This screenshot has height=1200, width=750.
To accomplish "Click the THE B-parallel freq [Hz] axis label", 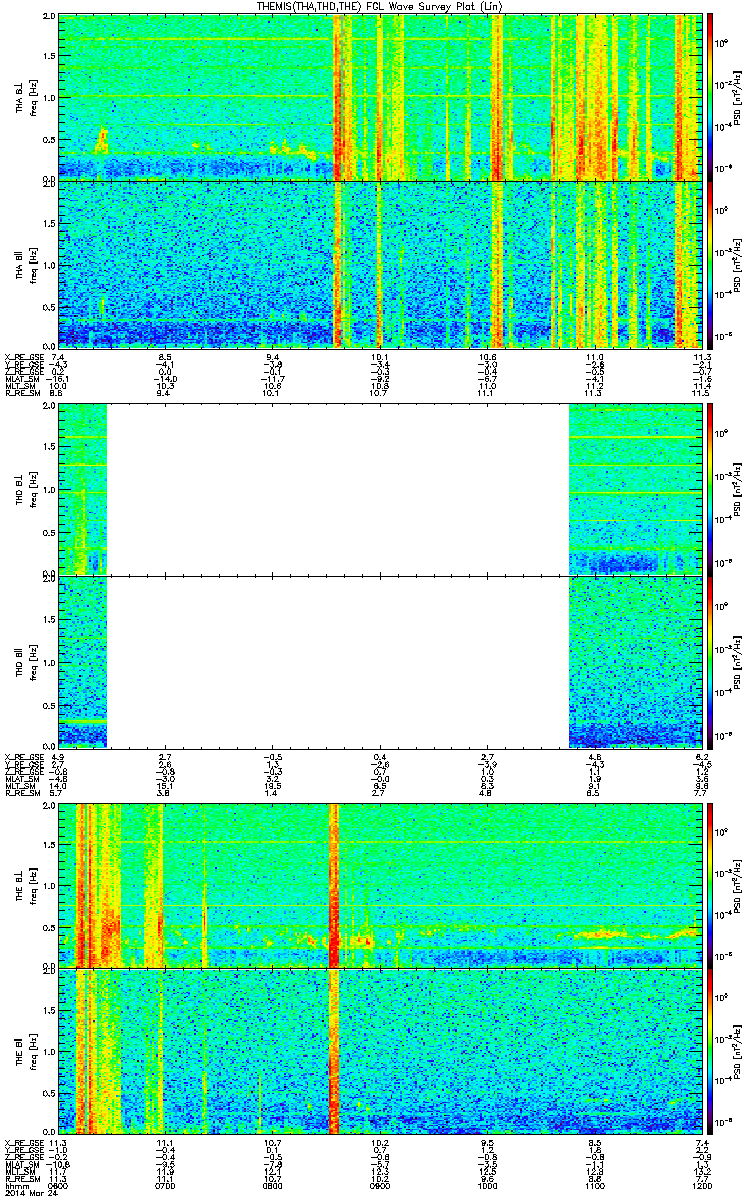I will 32,1053.
